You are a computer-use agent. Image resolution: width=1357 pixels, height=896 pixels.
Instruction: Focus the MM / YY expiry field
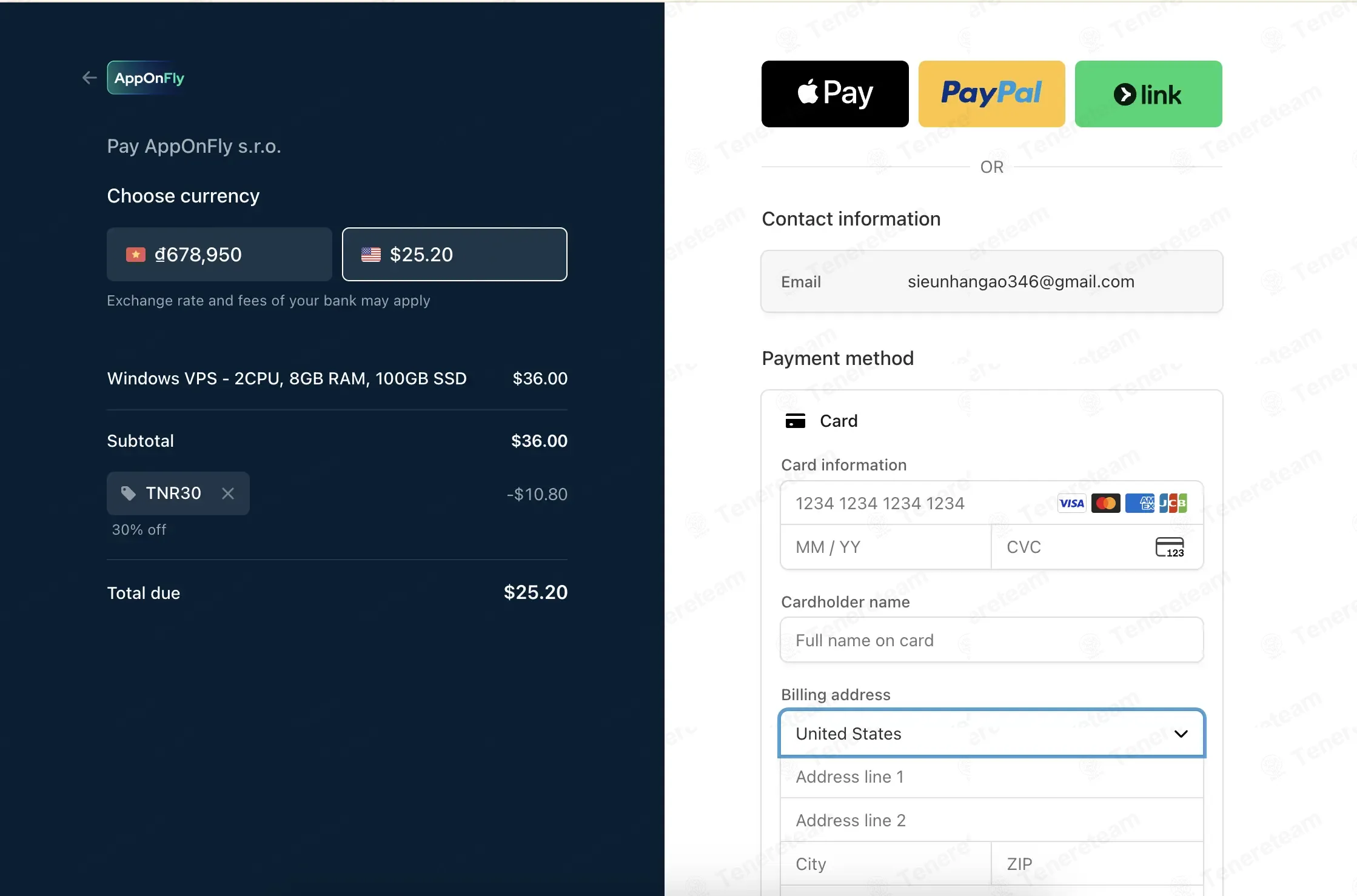(x=886, y=547)
